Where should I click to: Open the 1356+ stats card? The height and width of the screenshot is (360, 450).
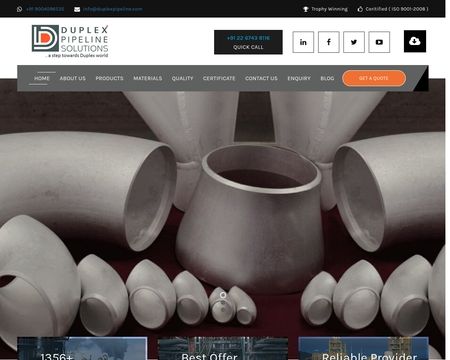82,348
